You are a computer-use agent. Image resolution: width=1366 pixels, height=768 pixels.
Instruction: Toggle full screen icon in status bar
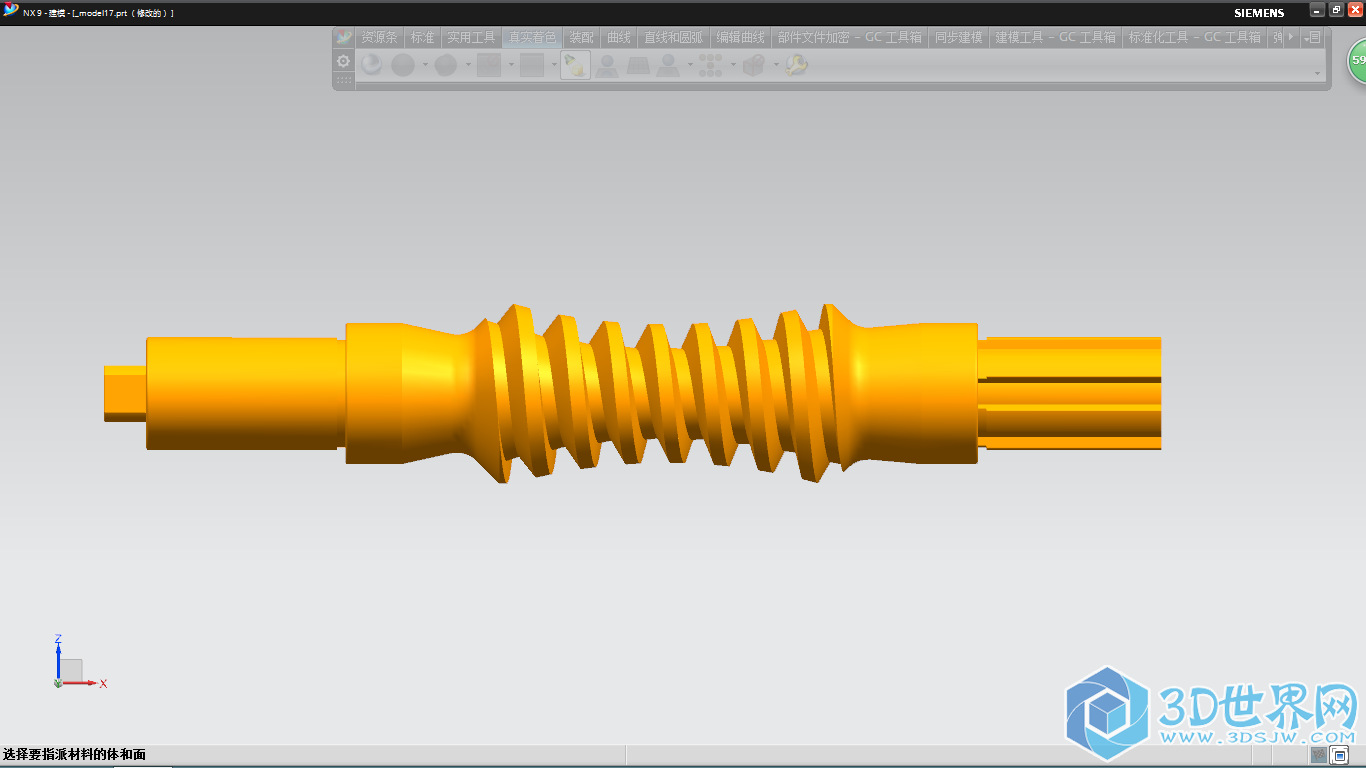point(1340,755)
